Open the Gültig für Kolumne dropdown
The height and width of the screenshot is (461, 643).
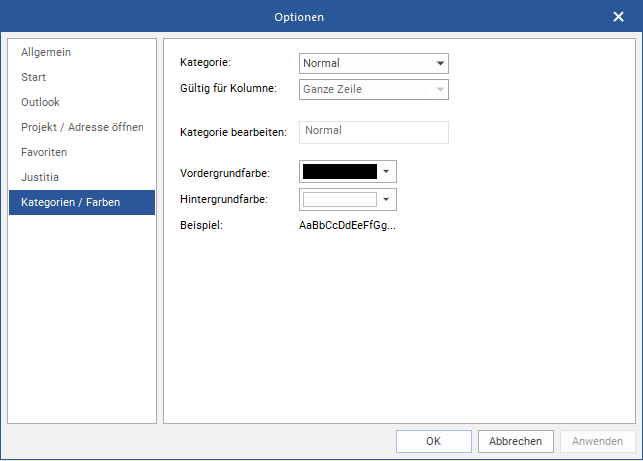[374, 89]
